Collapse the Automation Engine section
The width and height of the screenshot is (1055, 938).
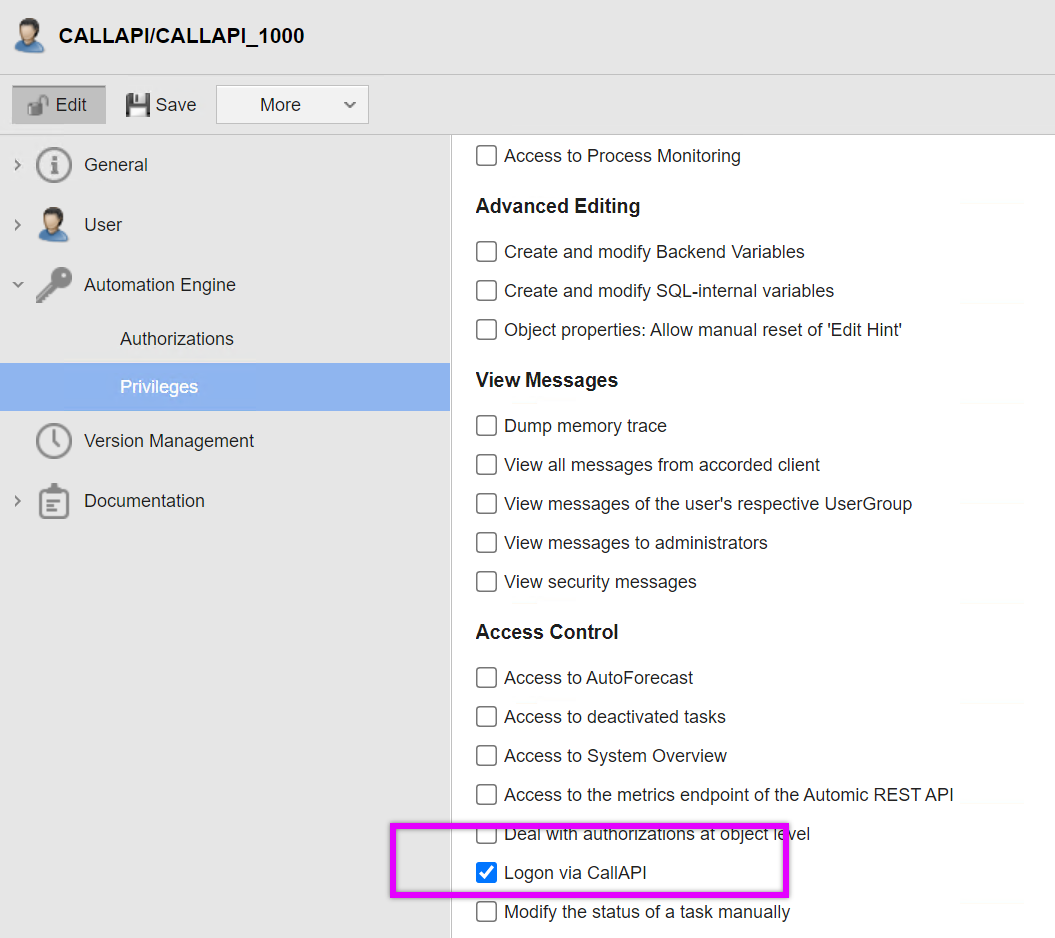pyautogui.click(x=16, y=284)
